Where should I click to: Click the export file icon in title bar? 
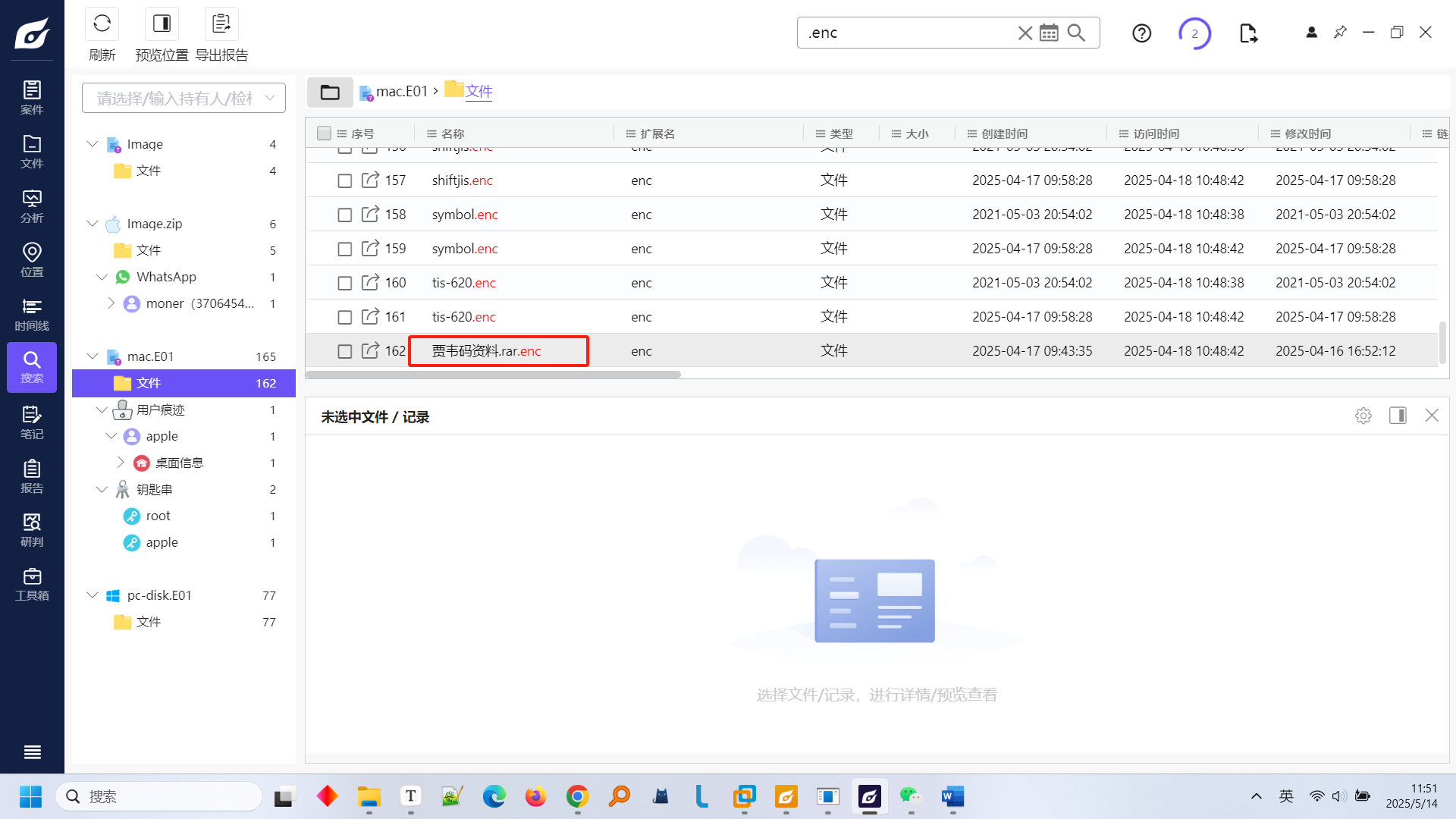[x=1248, y=33]
